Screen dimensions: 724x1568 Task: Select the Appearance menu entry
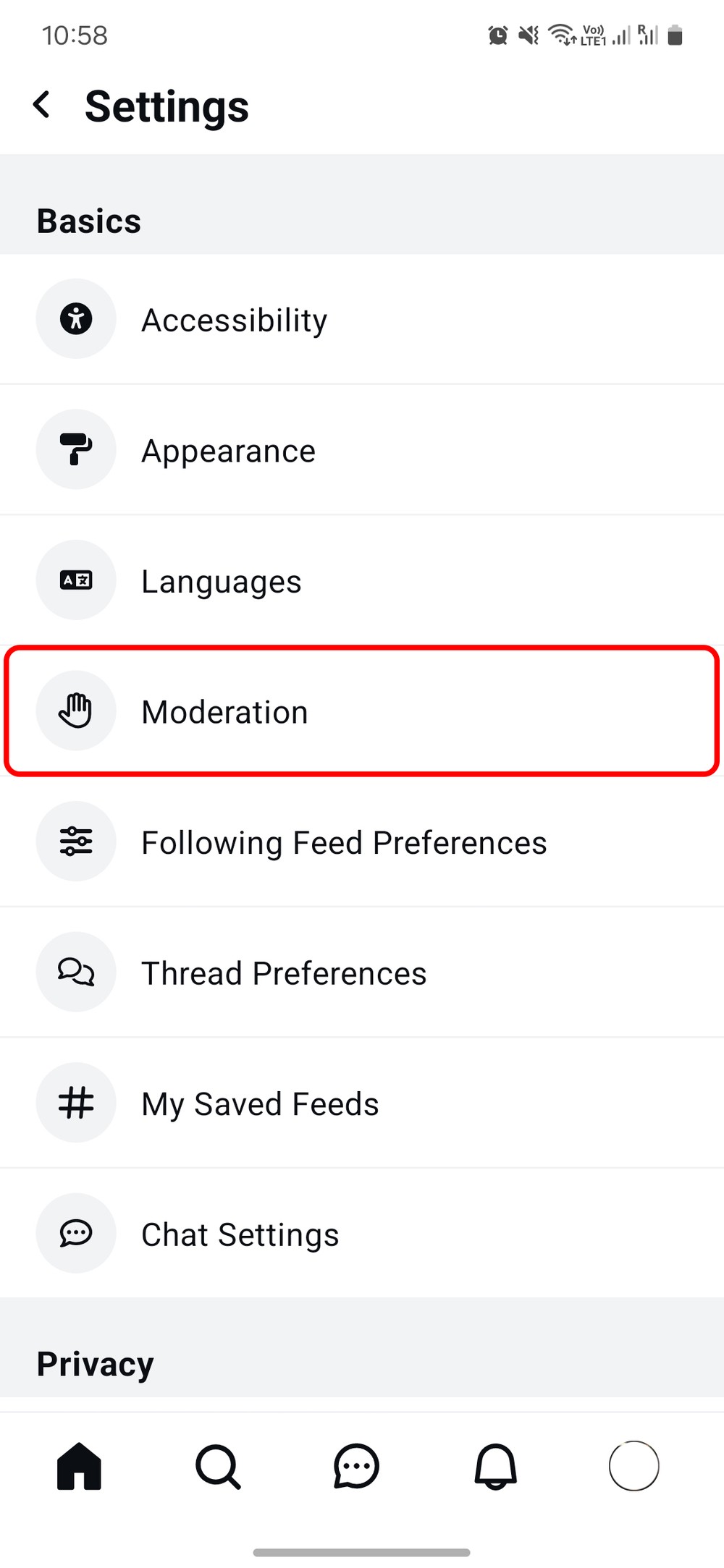tap(228, 451)
